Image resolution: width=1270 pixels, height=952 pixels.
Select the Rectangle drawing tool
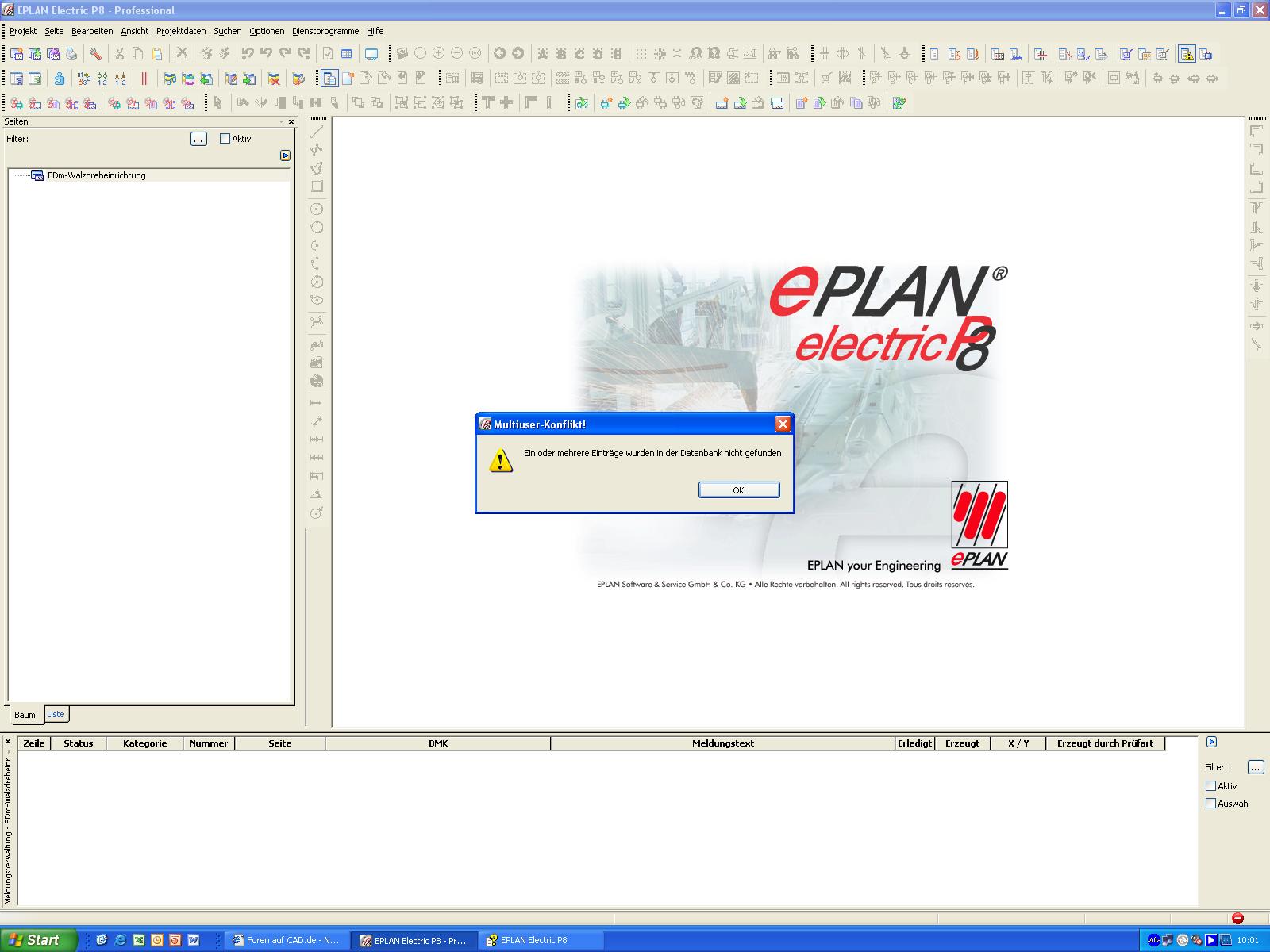317,186
